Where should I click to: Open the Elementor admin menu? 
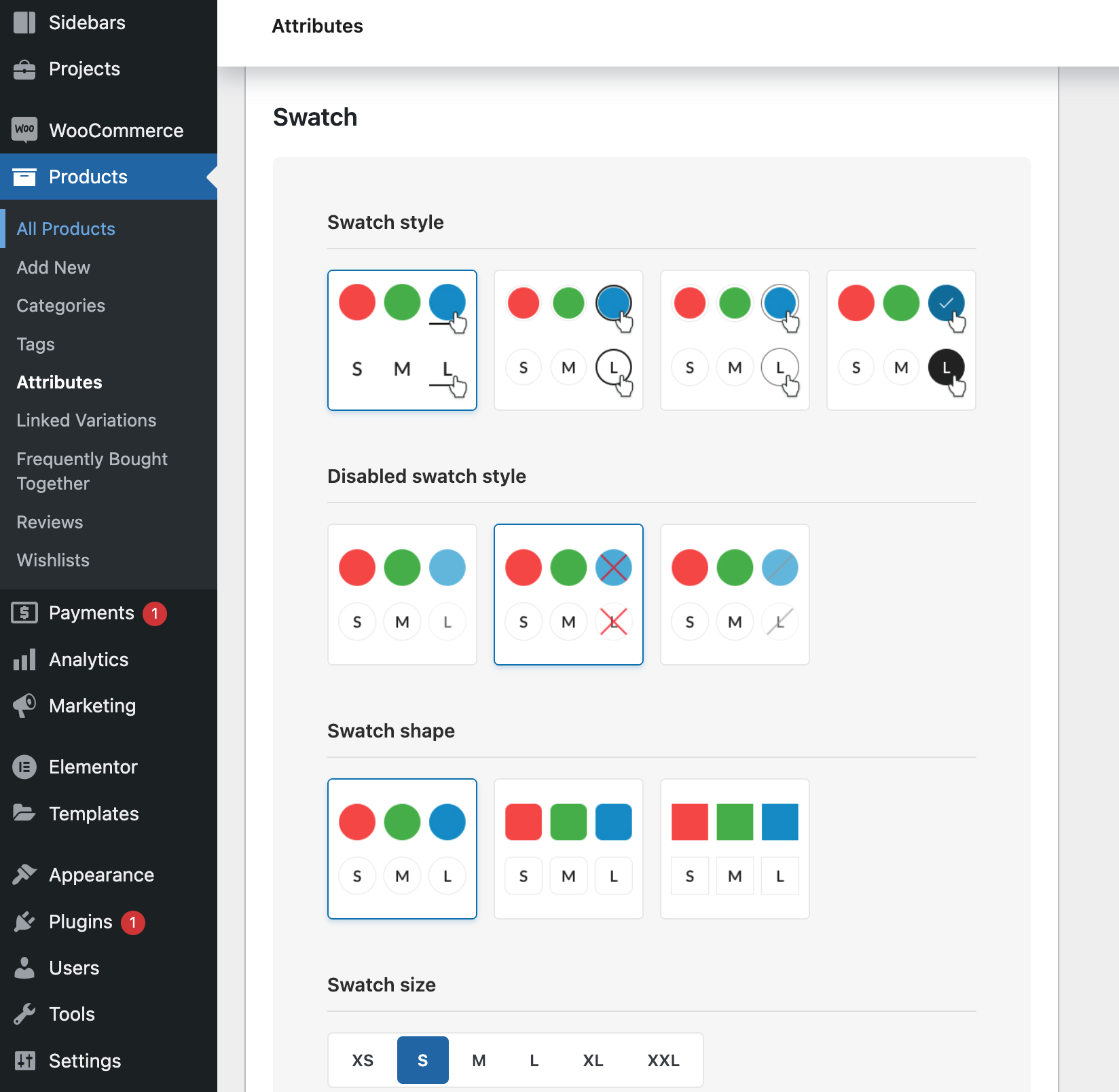click(x=109, y=767)
